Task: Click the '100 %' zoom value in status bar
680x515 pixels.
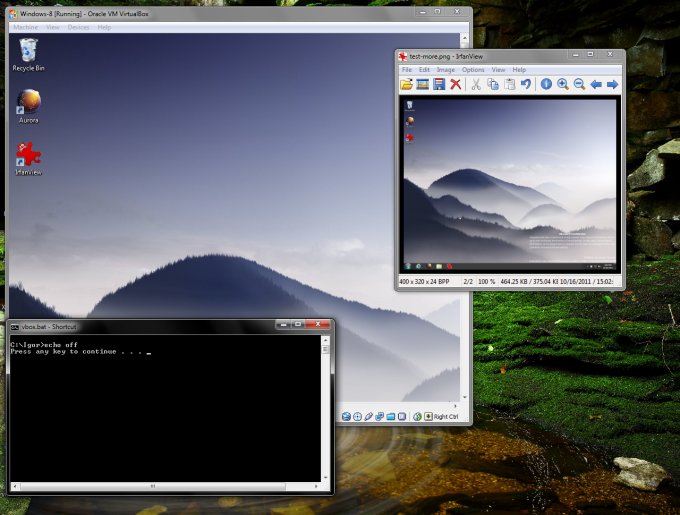Action: (487, 282)
